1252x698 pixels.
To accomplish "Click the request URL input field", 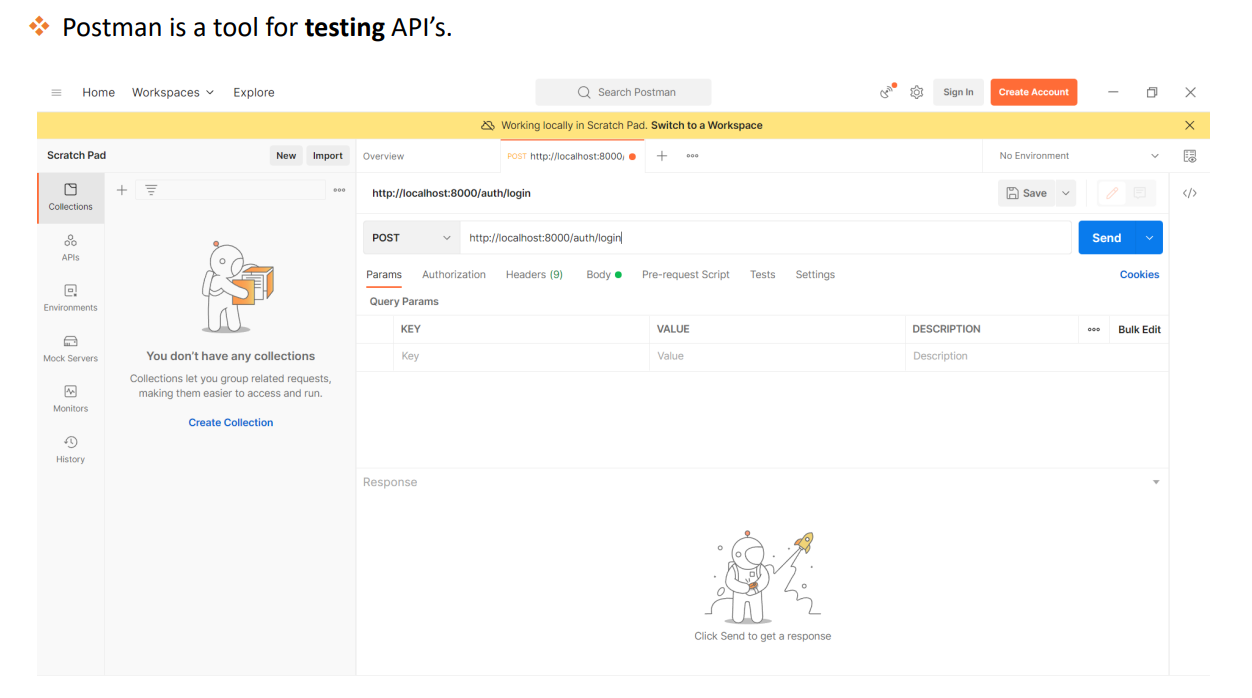I will [766, 238].
